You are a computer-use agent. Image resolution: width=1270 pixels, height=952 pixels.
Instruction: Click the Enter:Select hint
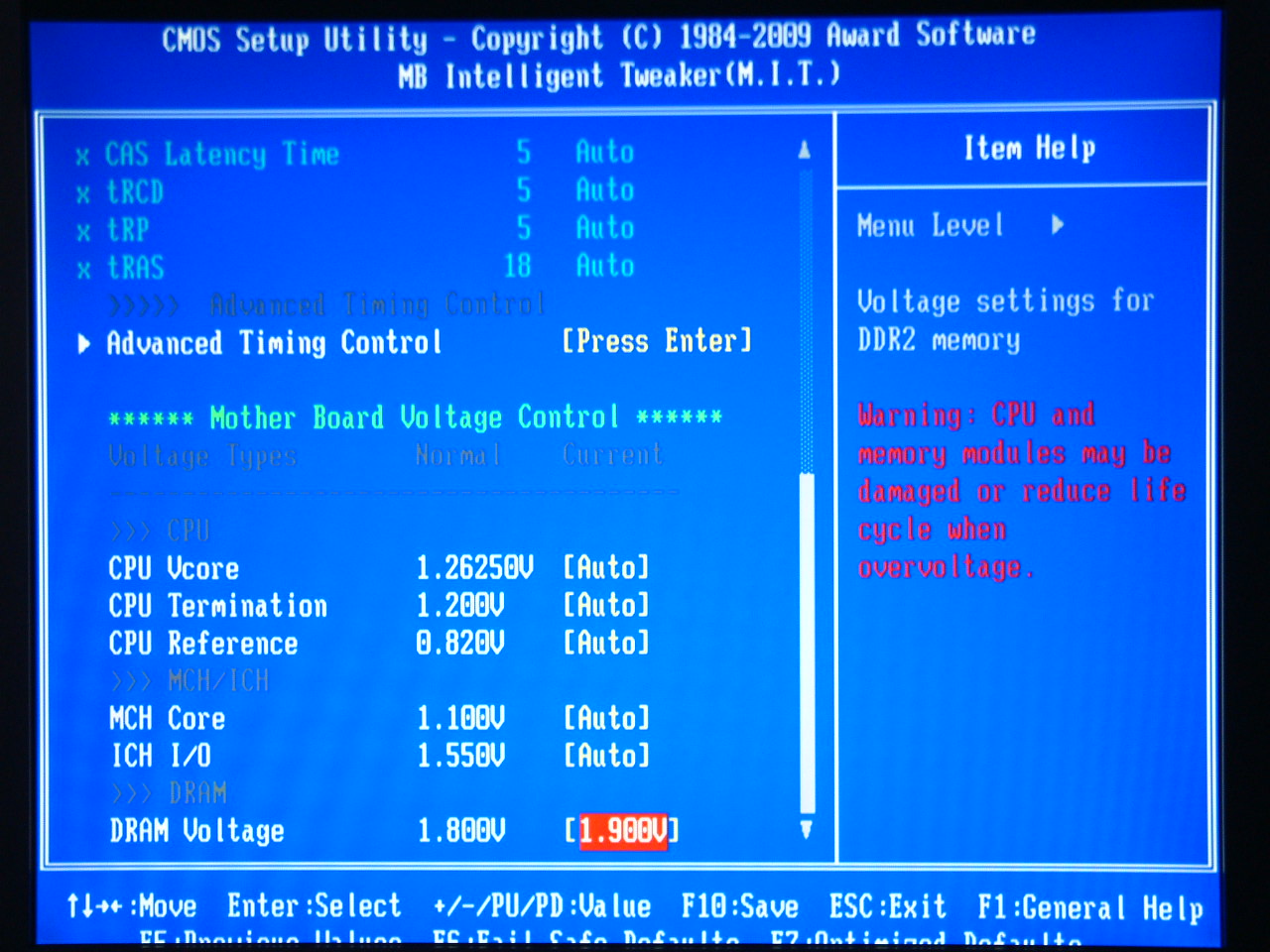[315, 906]
